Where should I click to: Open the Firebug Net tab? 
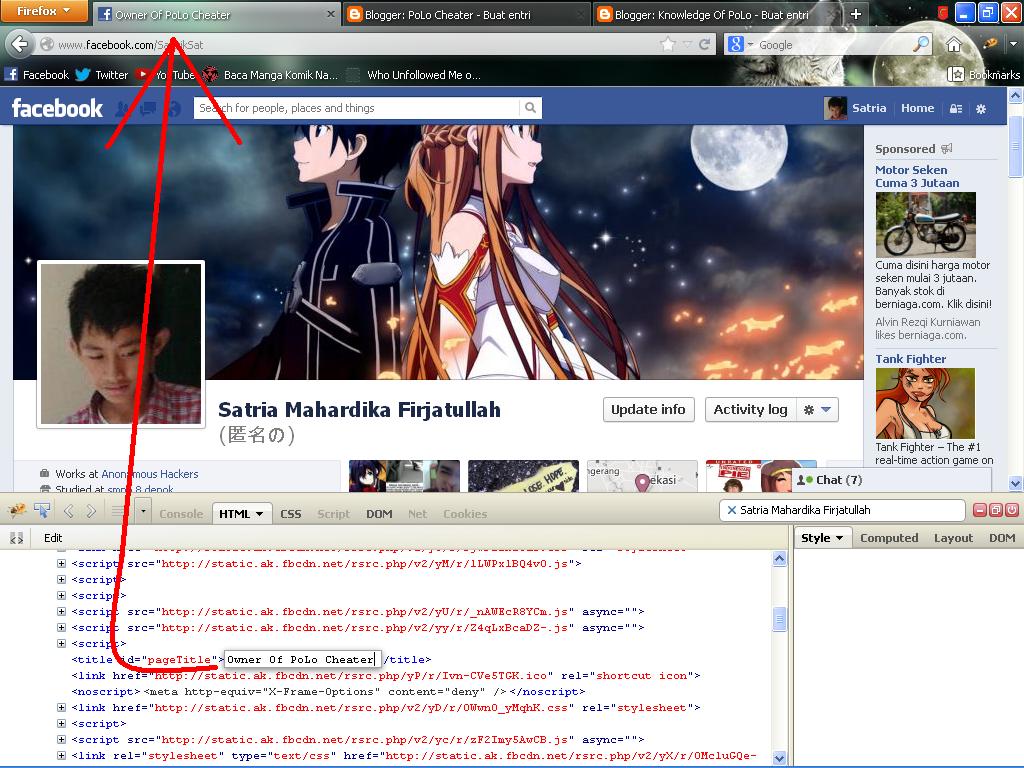pos(417,514)
